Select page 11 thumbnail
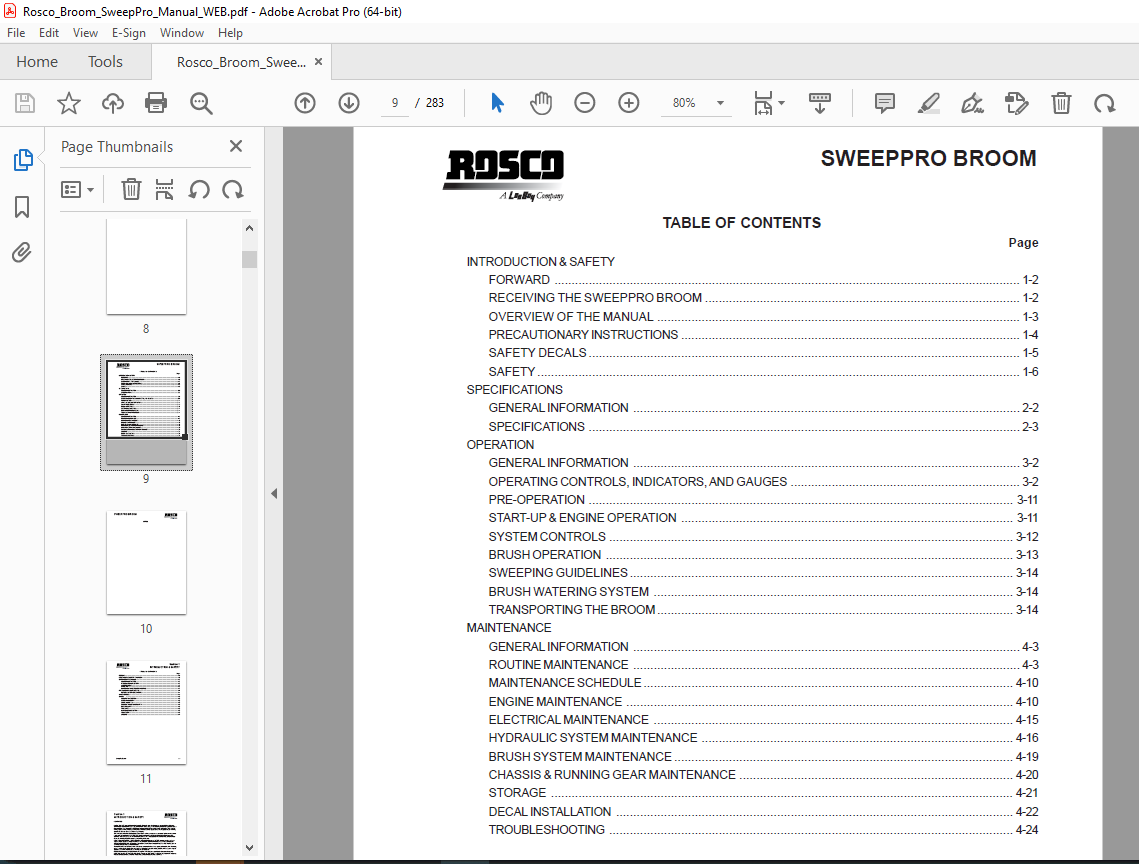This screenshot has height=864, width=1139. (x=146, y=712)
